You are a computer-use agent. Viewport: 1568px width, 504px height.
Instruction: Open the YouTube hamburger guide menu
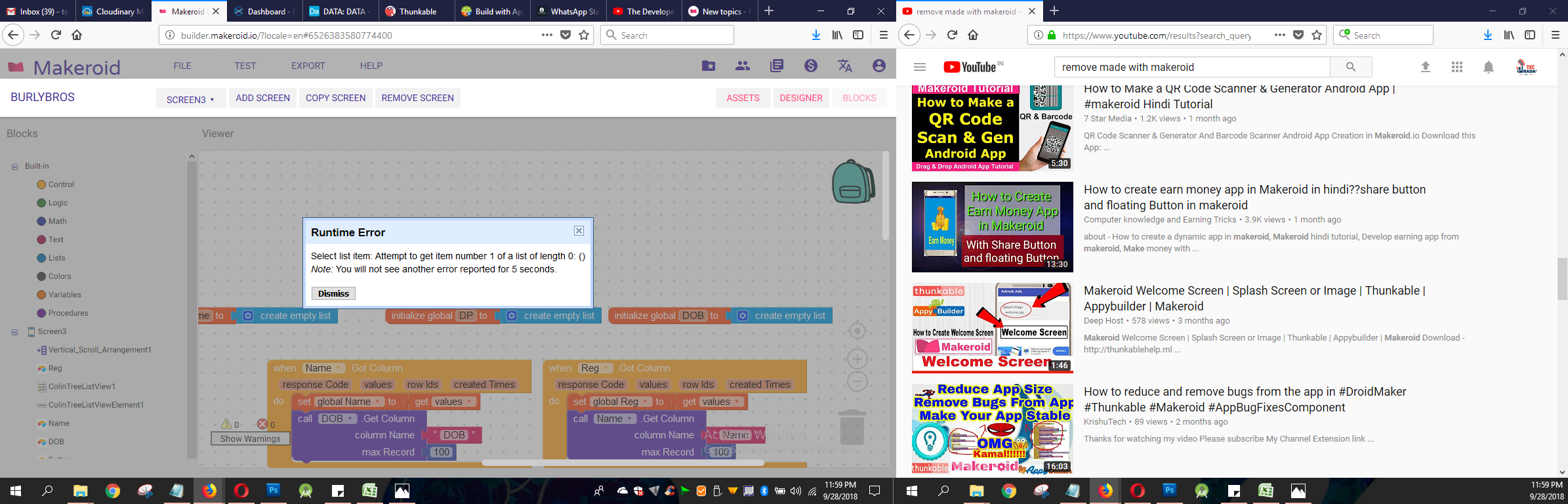[920, 67]
